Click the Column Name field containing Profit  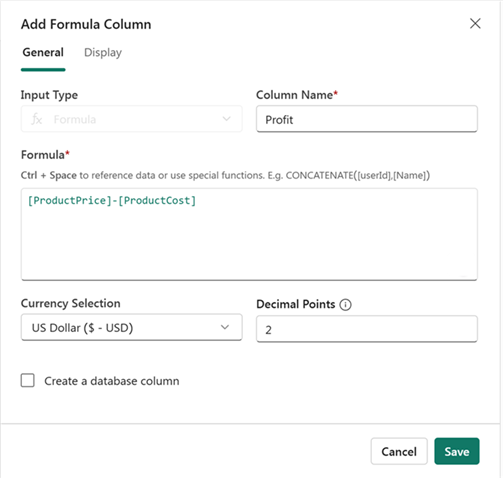pyautogui.click(x=367, y=119)
